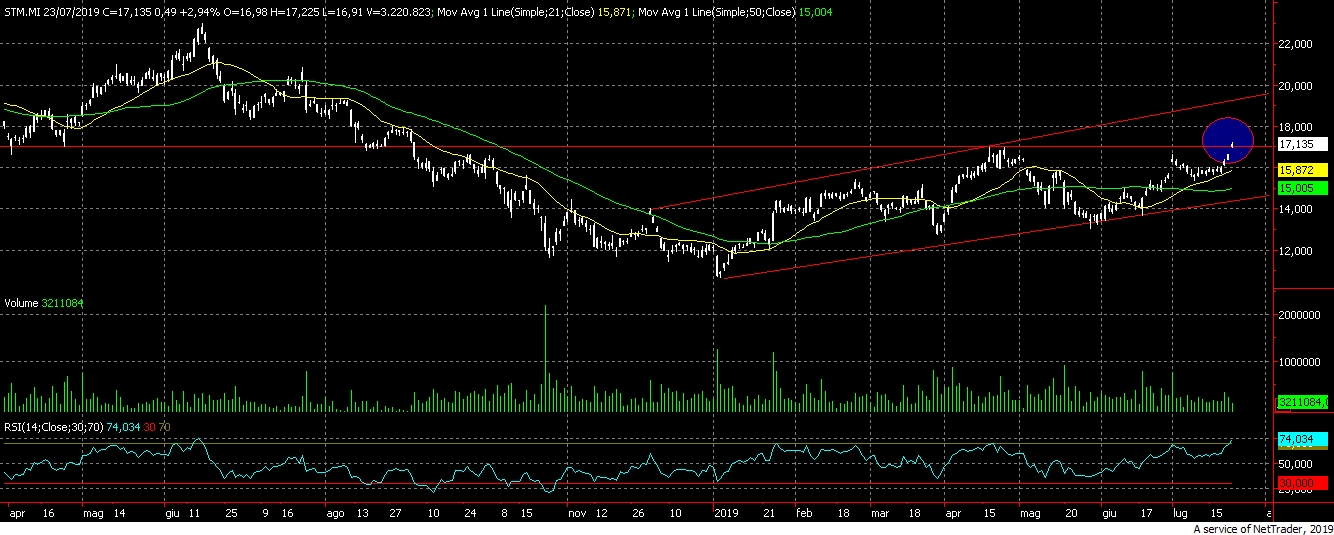
Task: Click the cyan 74,034 RSI value tag
Action: [x=1302, y=439]
